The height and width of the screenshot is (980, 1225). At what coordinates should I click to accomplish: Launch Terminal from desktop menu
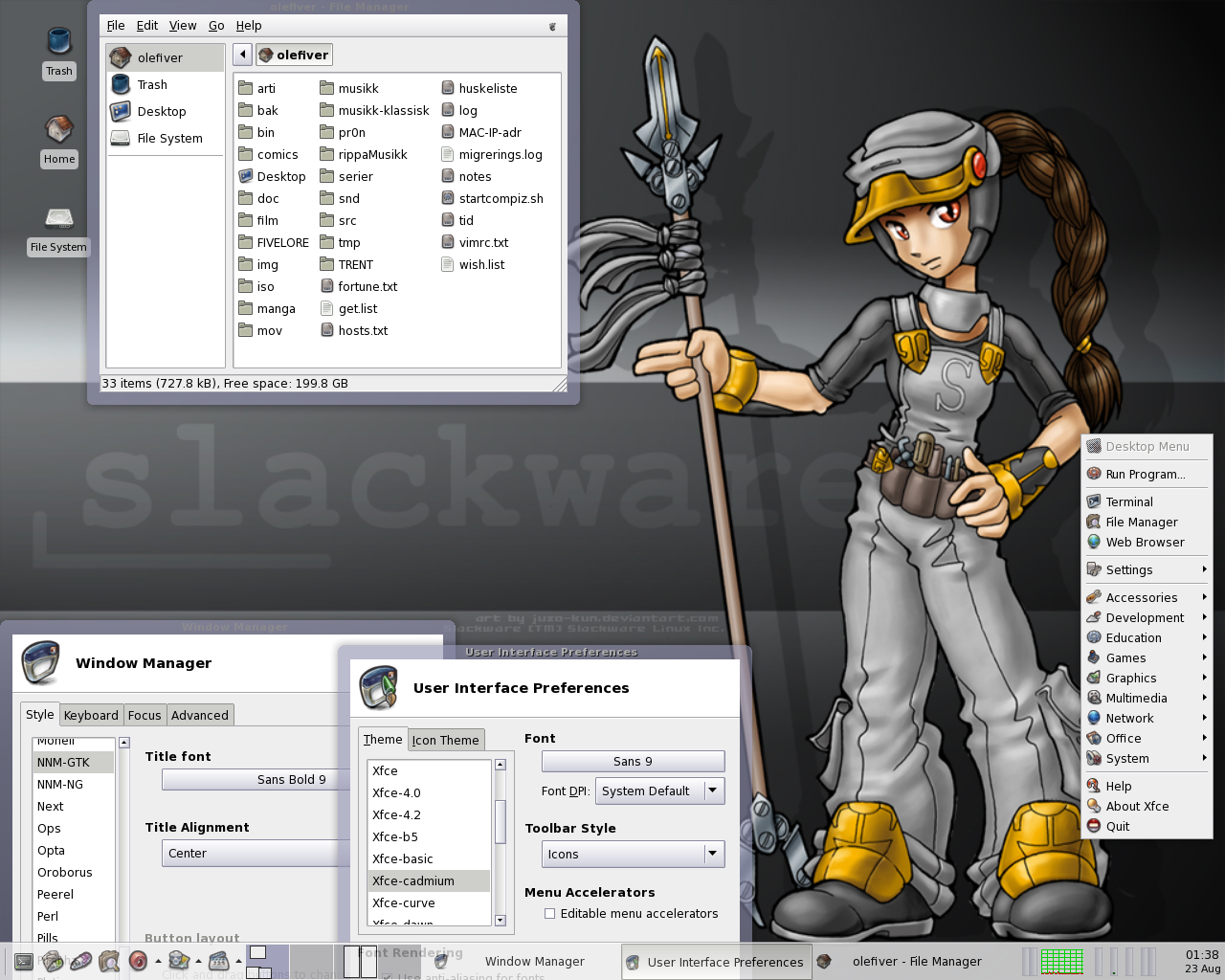[x=1147, y=501]
